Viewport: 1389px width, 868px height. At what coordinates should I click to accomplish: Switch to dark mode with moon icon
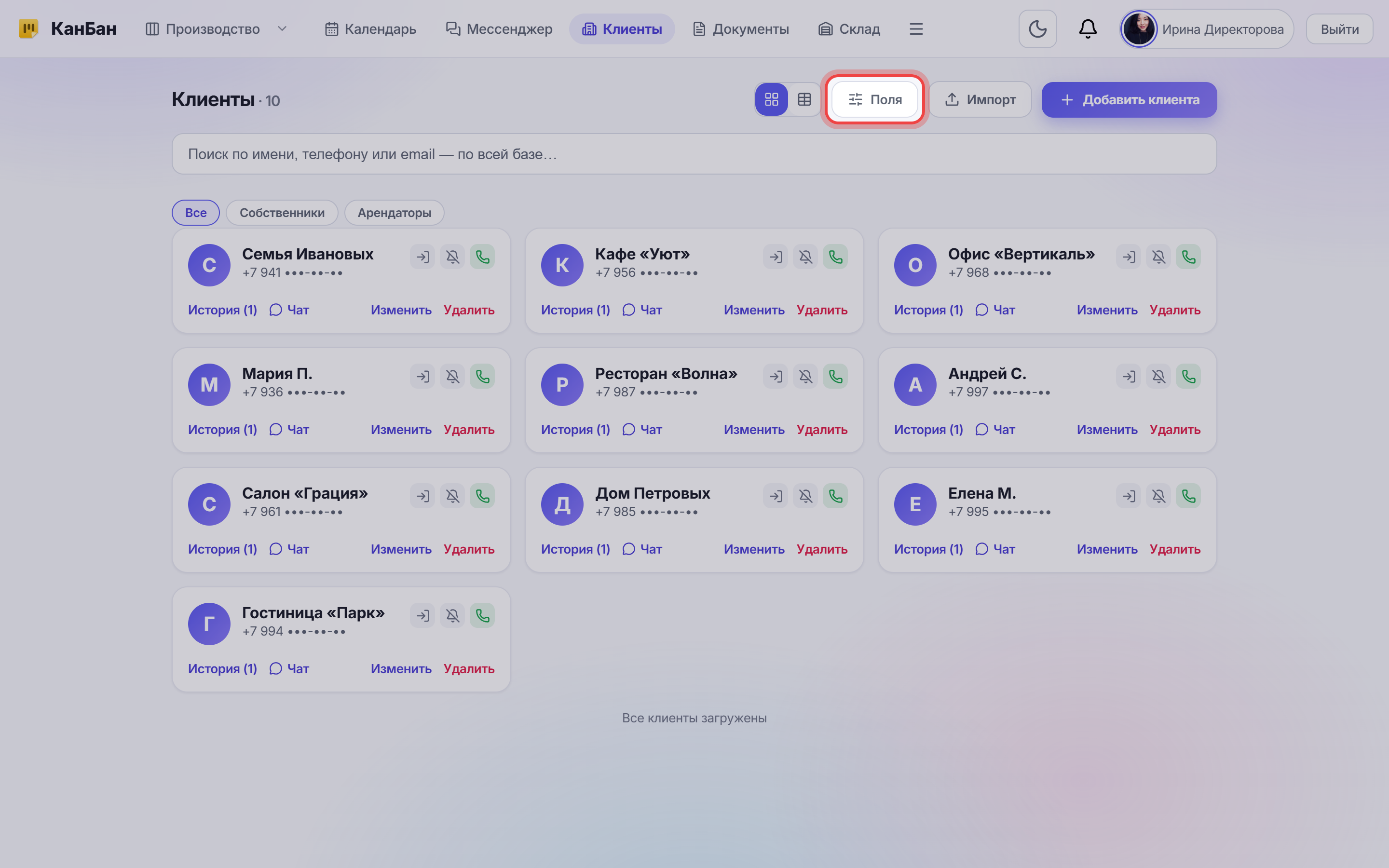click(x=1037, y=29)
